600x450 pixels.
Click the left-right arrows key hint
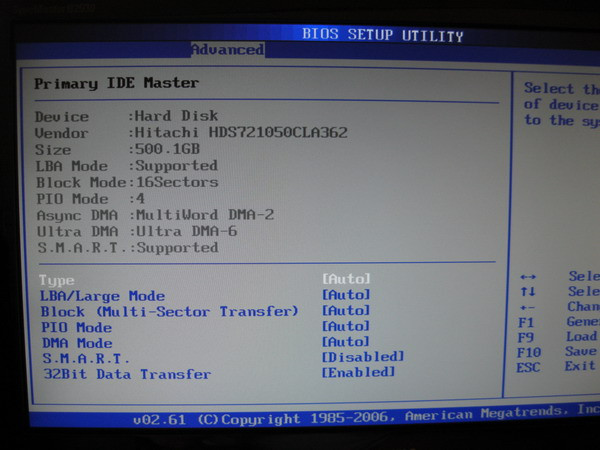pos(528,277)
